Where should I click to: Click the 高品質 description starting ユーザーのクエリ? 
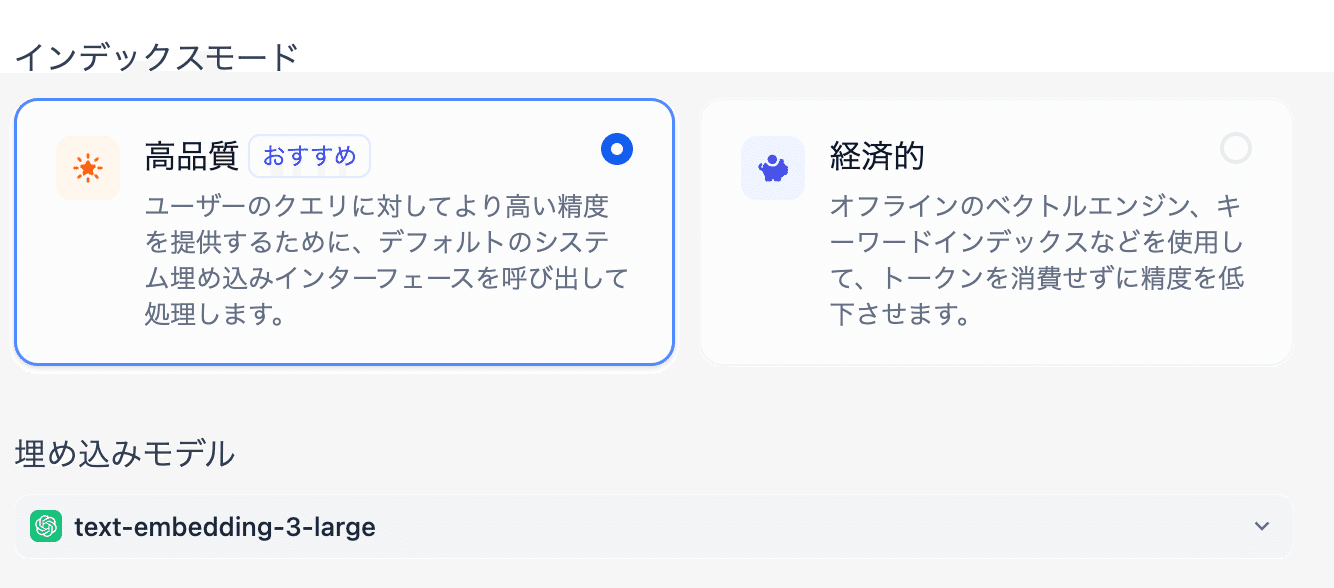(x=377, y=207)
